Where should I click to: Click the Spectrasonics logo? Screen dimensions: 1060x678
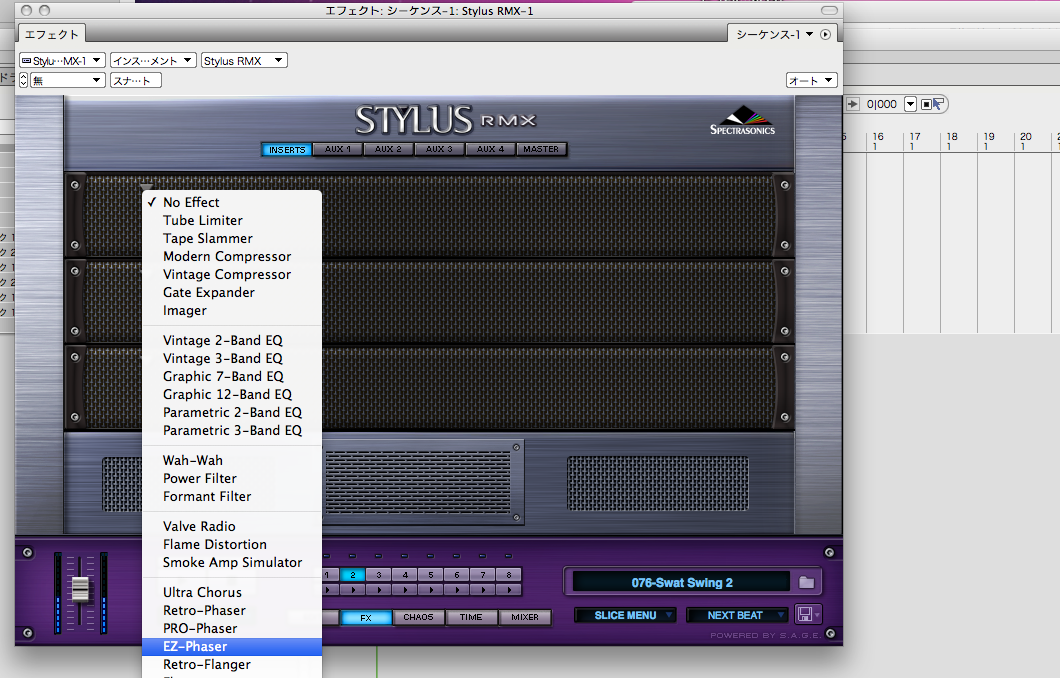[742, 121]
